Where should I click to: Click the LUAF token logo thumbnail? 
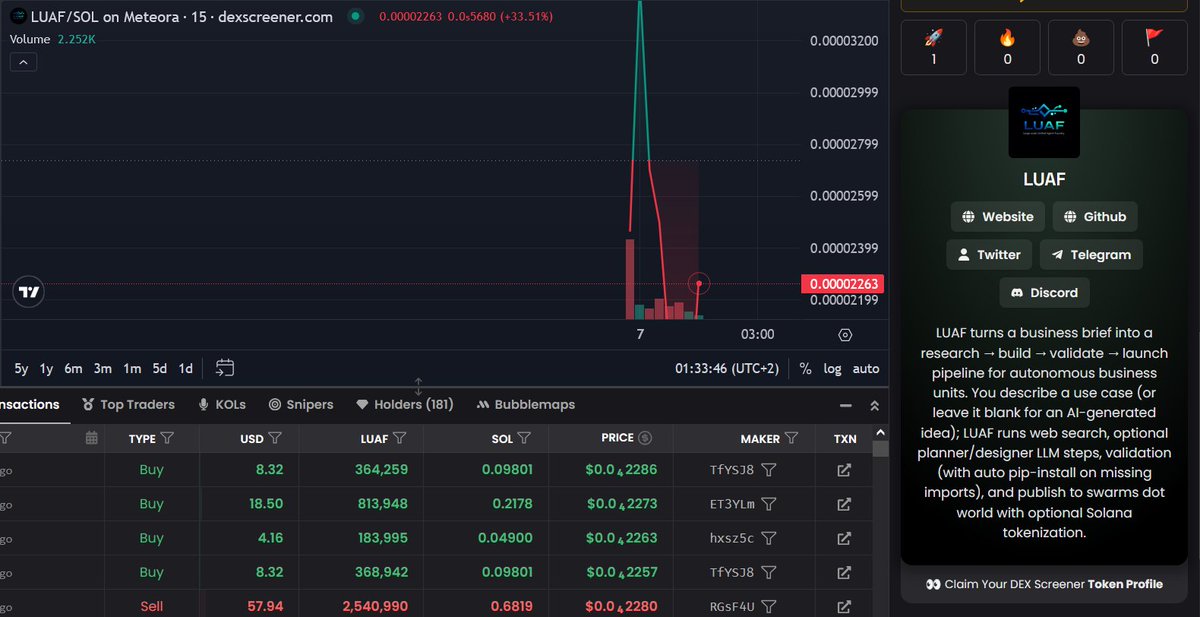click(1044, 122)
